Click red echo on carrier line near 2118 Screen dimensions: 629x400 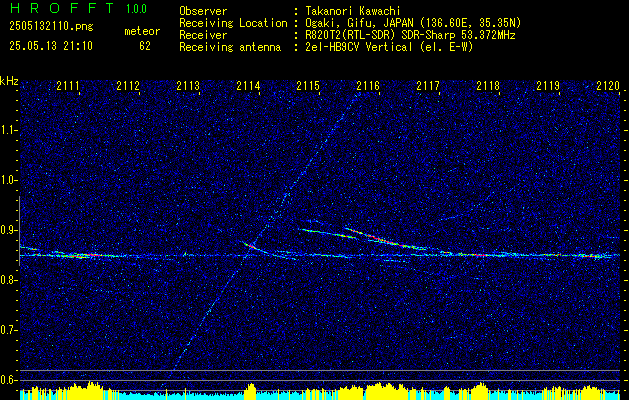(481, 255)
